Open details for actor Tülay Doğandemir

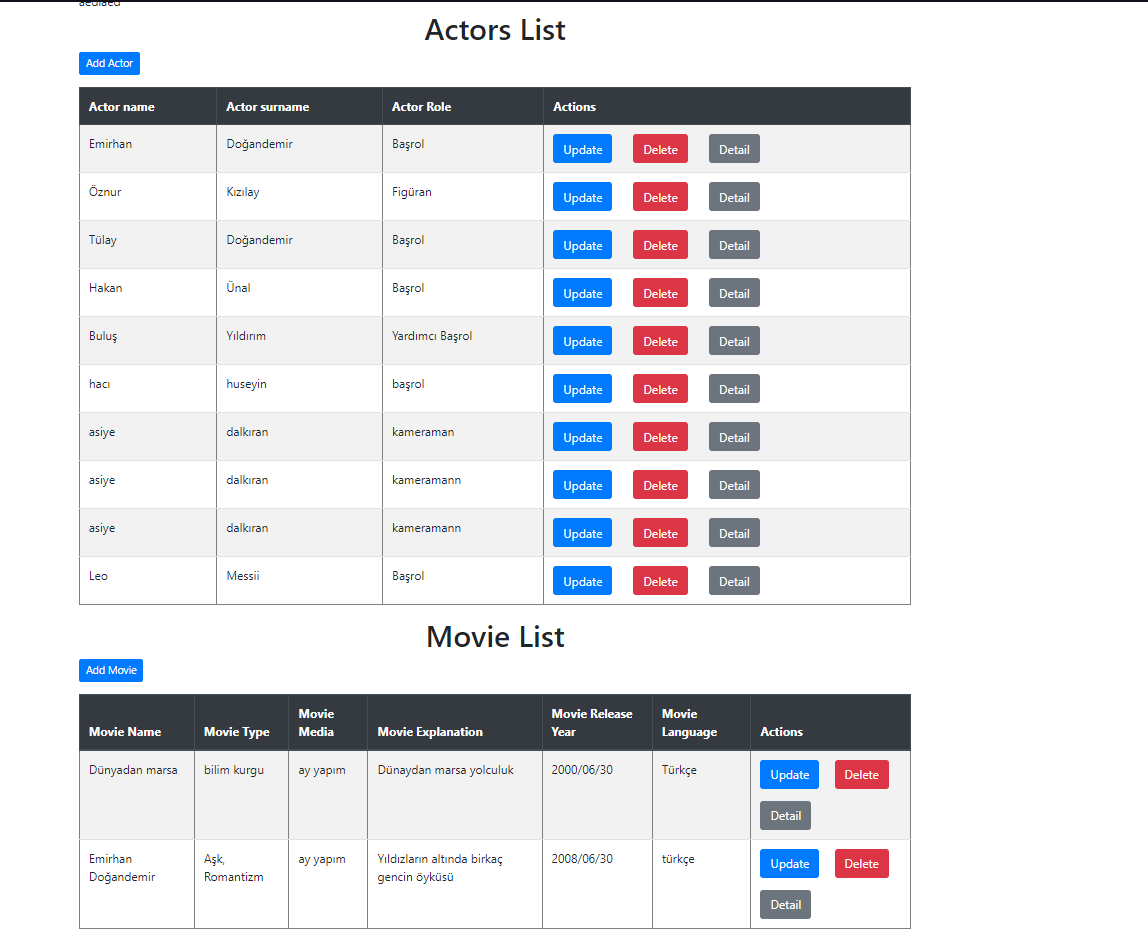pos(734,244)
